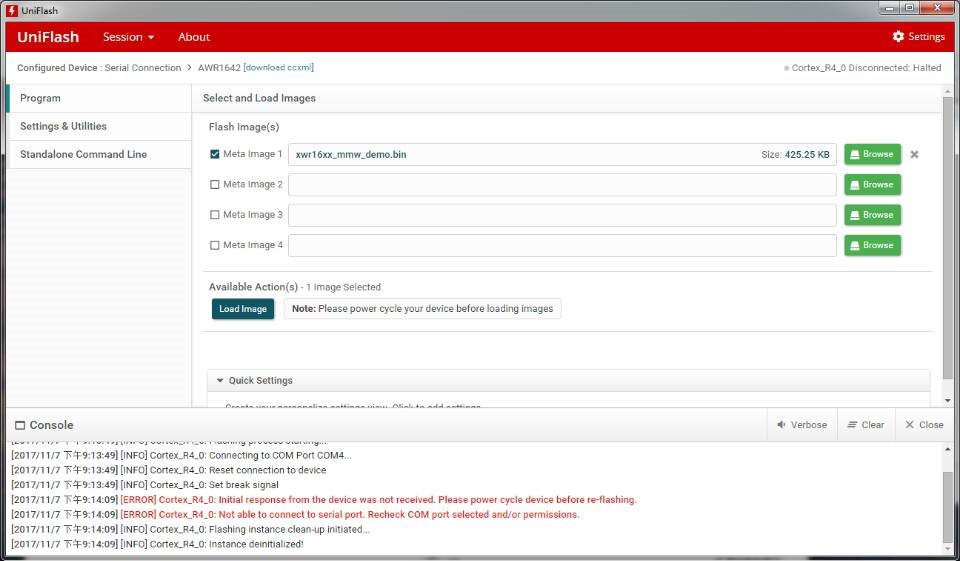Enable the Meta Image 3 checkbox
The image size is (960, 561).
(214, 215)
